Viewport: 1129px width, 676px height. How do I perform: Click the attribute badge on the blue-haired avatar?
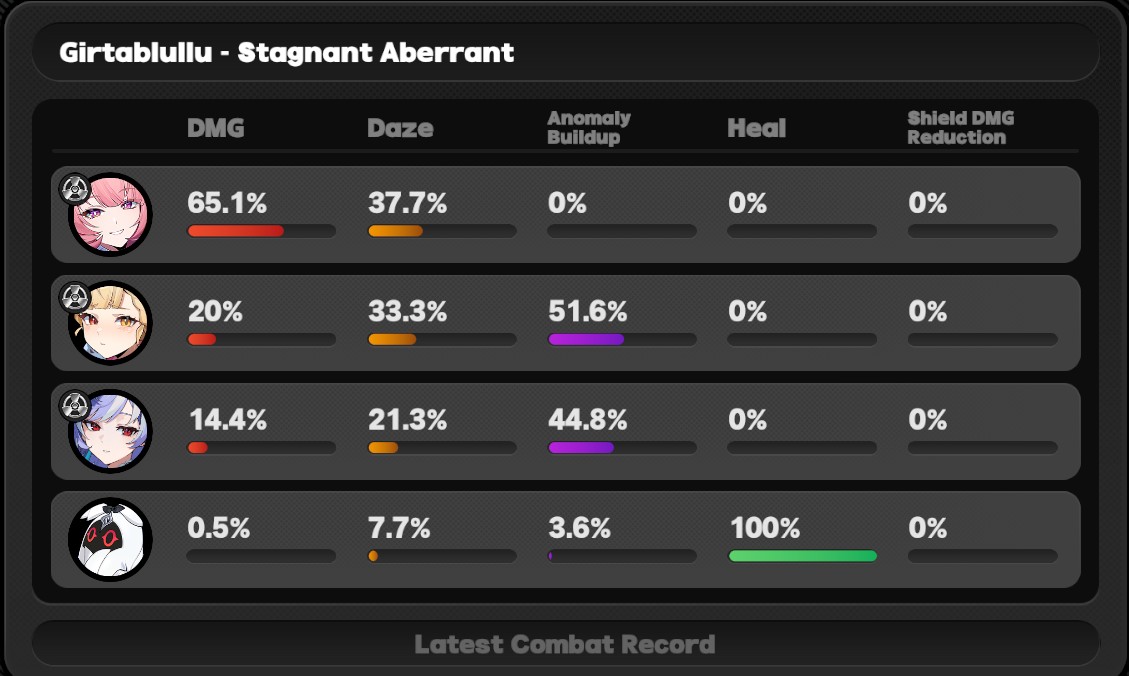pyautogui.click(x=75, y=406)
